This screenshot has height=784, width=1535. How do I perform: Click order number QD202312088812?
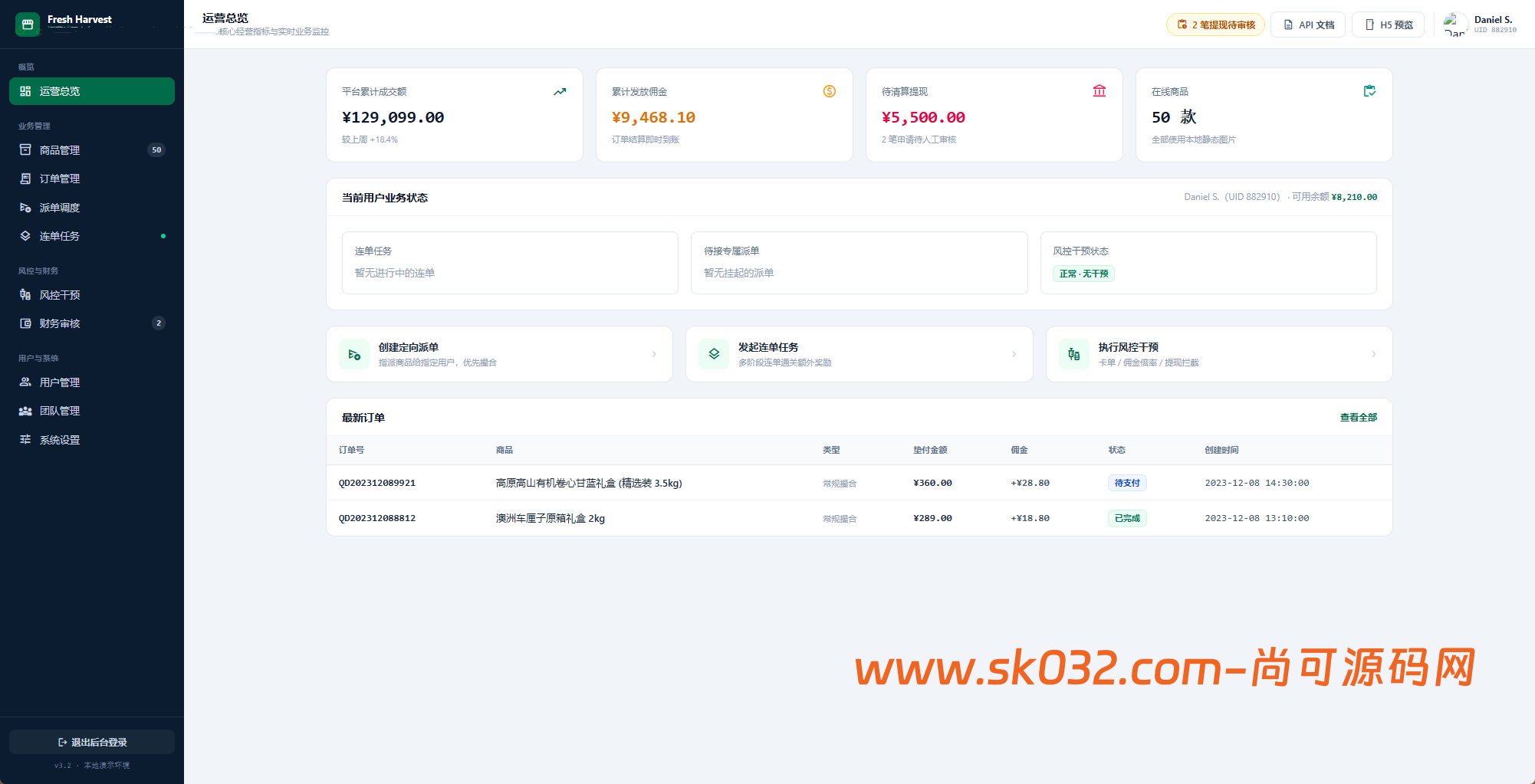coord(377,518)
